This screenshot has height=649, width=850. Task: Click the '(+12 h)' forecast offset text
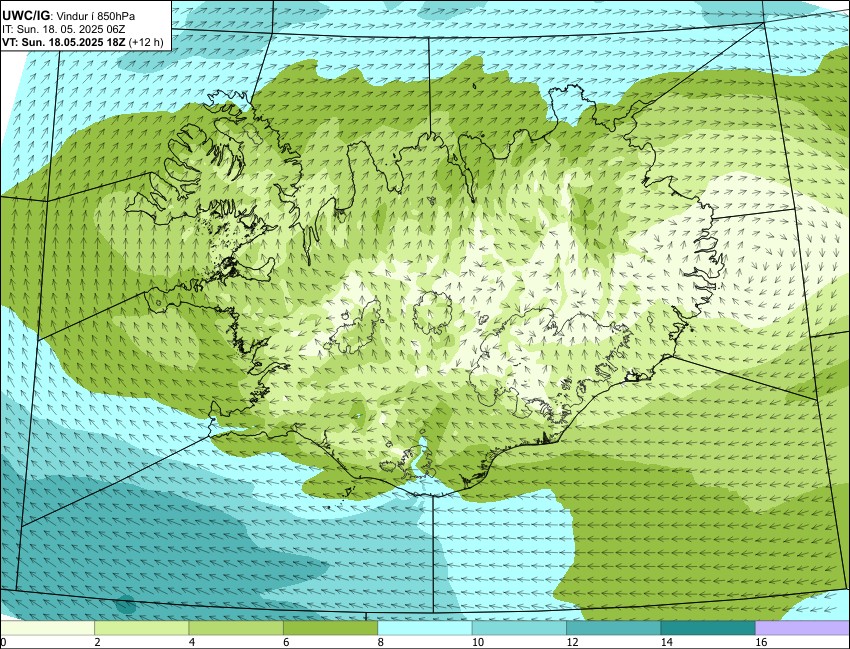click(x=146, y=42)
